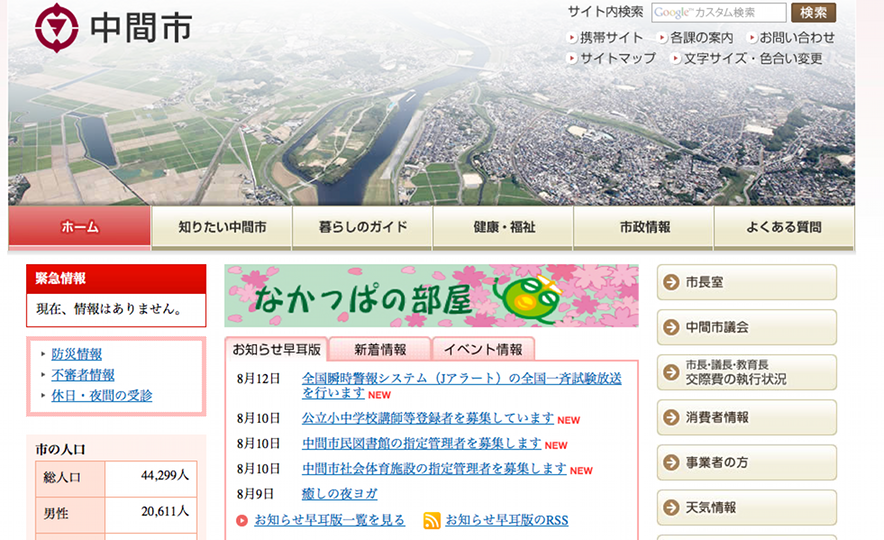Select 健康・福祉 in navigation bar
This screenshot has height=540, width=884.
503,227
